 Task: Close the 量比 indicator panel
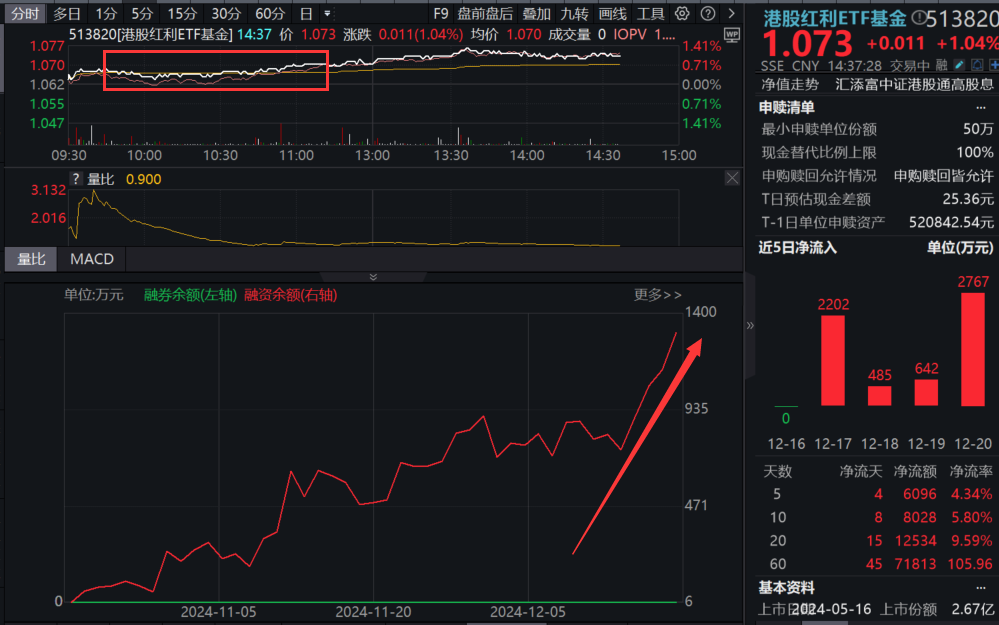(733, 178)
